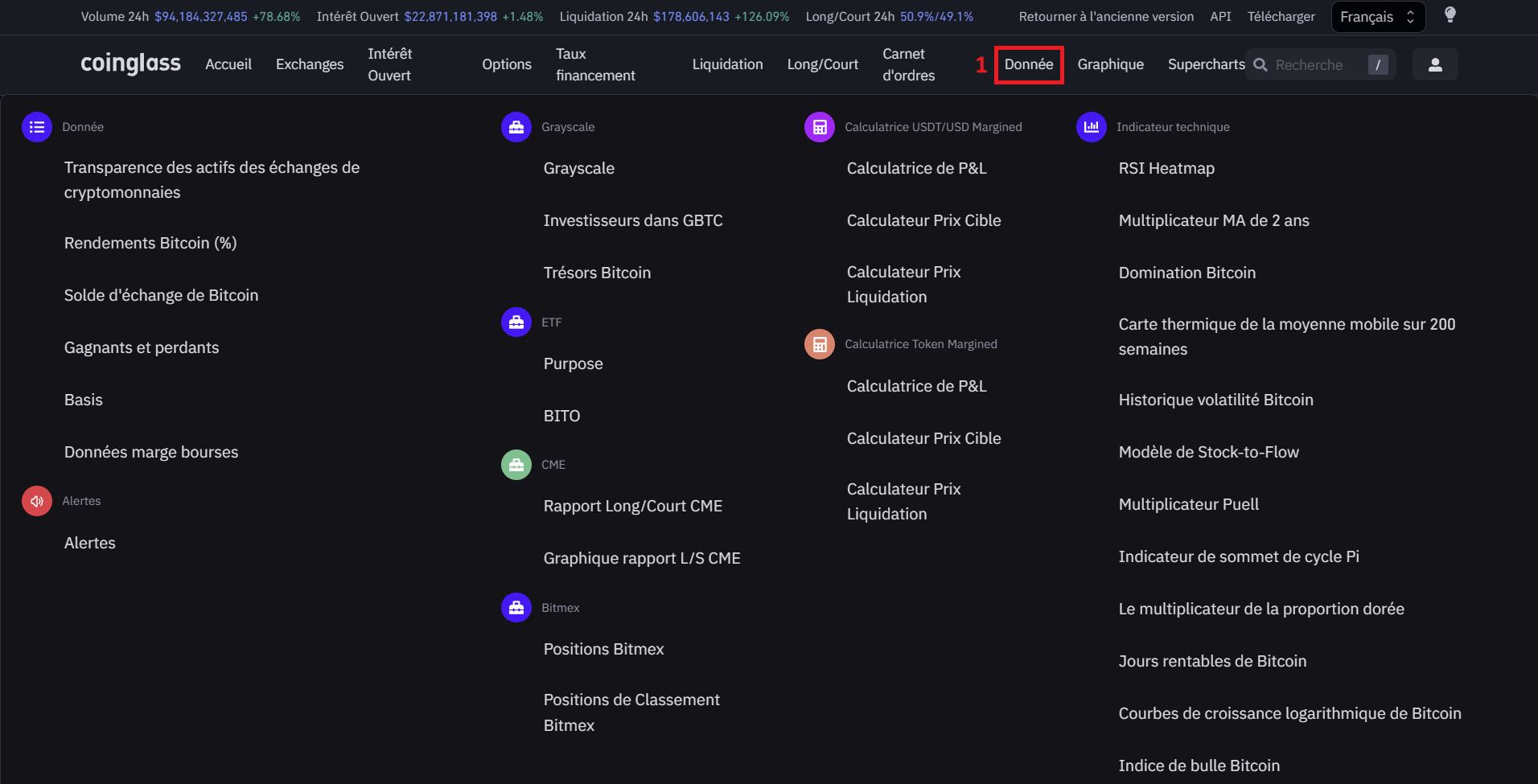Click the ETF section briefcase icon
Image resolution: width=1538 pixels, height=784 pixels.
point(516,322)
